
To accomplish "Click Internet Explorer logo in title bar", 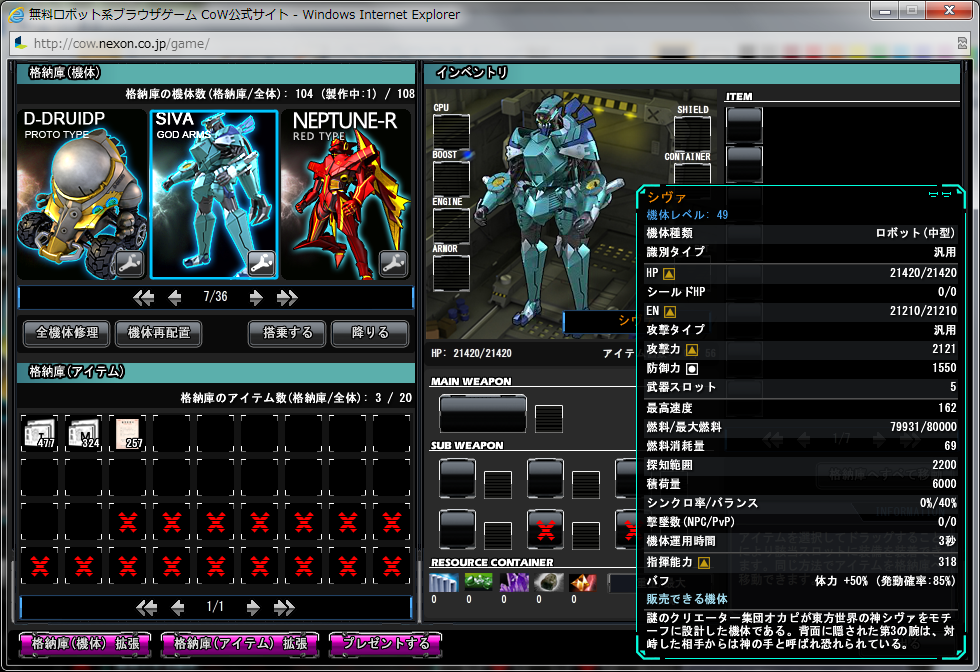I will [17, 15].
